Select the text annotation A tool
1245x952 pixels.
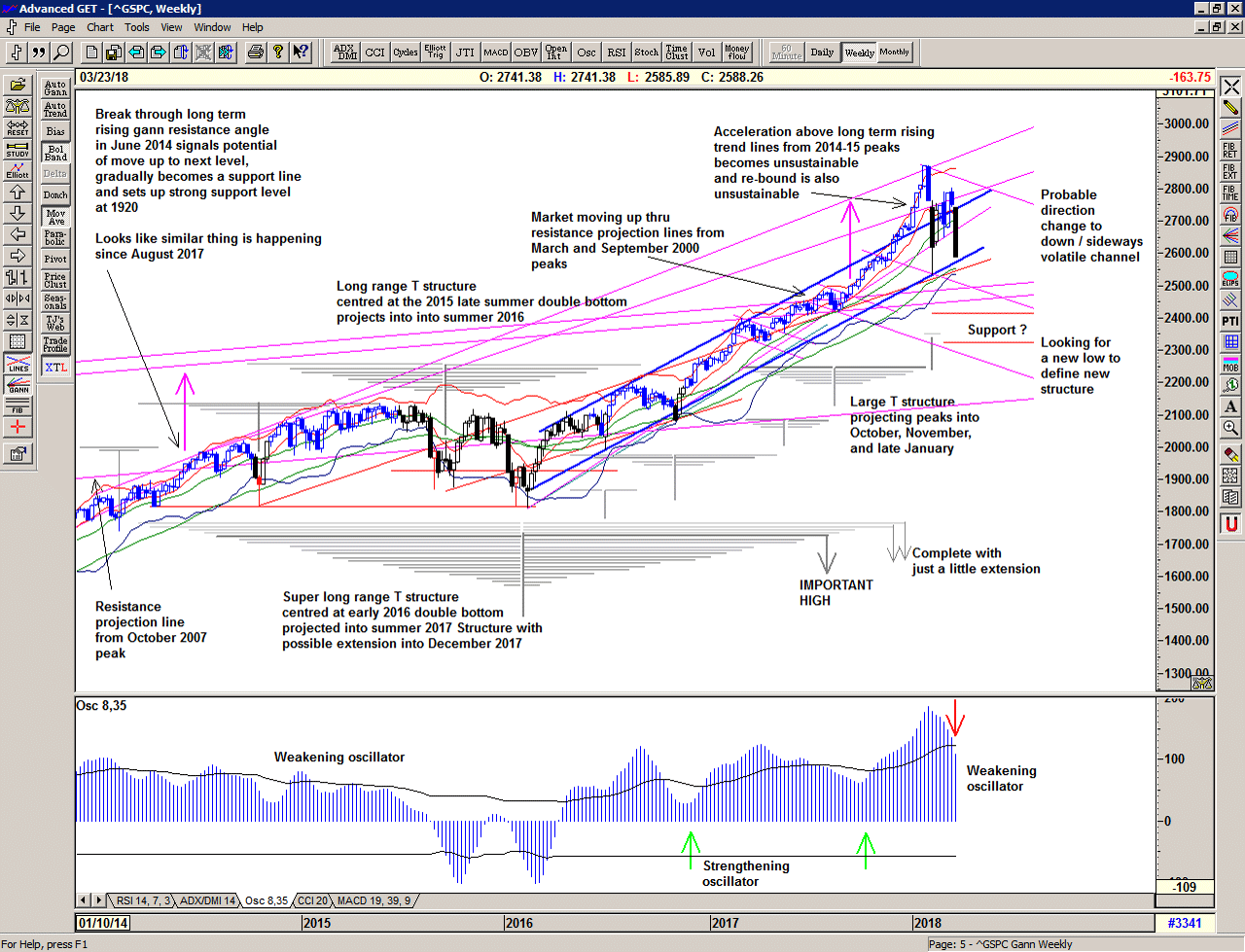pyautogui.click(x=1230, y=406)
